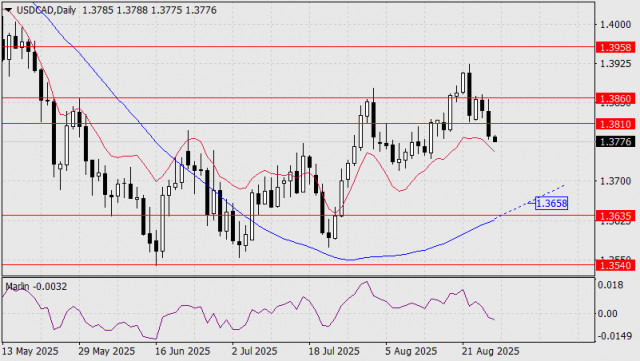The height and width of the screenshot is (361, 640).
Task: Click the 1.3540 red price label
Action: (x=616, y=265)
